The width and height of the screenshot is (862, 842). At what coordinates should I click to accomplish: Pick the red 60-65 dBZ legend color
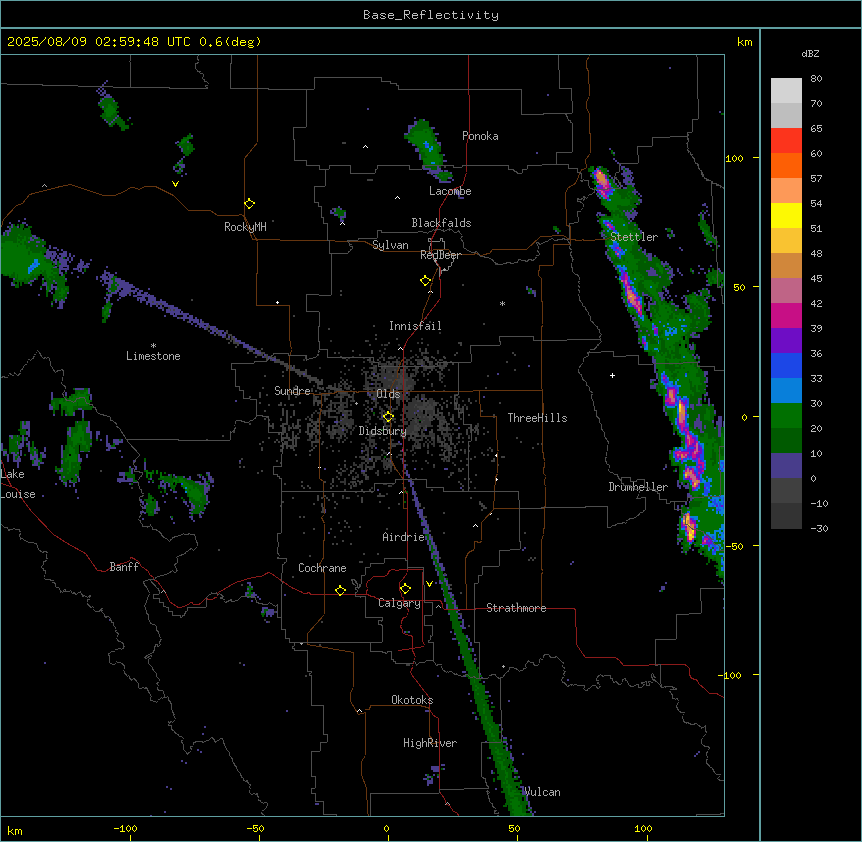click(786, 141)
